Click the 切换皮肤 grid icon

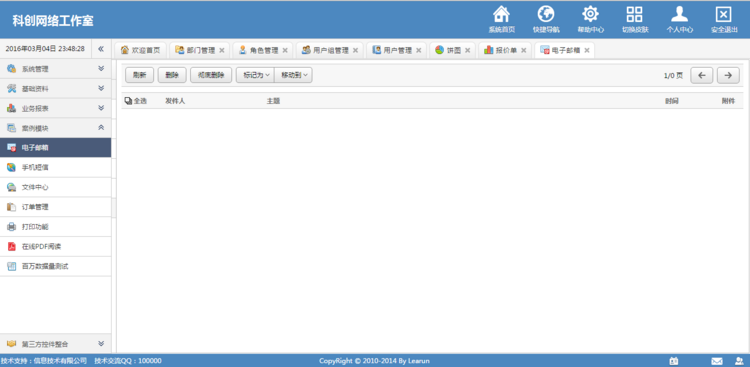tap(635, 14)
